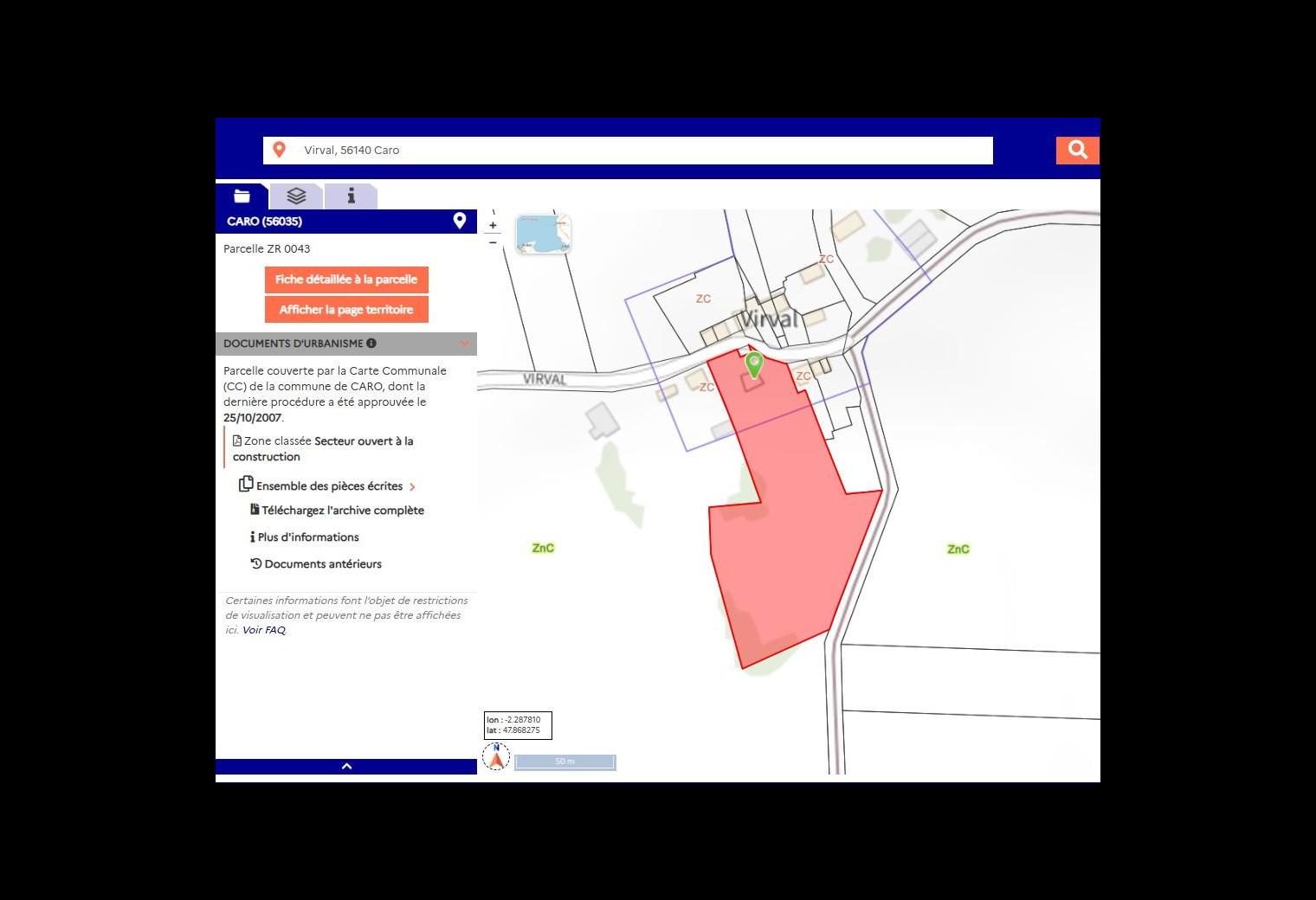Zoom out on the map
The image size is (1316, 900).
[x=493, y=242]
